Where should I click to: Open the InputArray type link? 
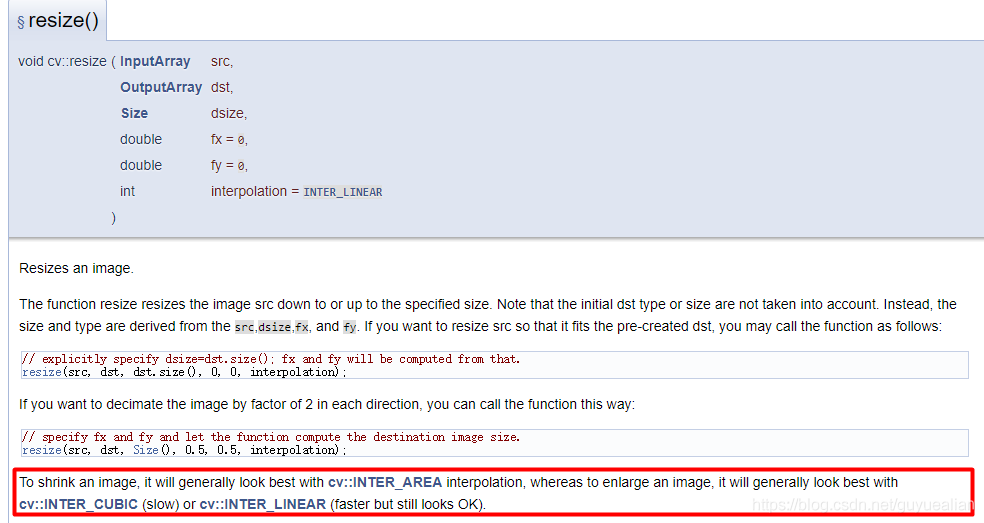155,61
